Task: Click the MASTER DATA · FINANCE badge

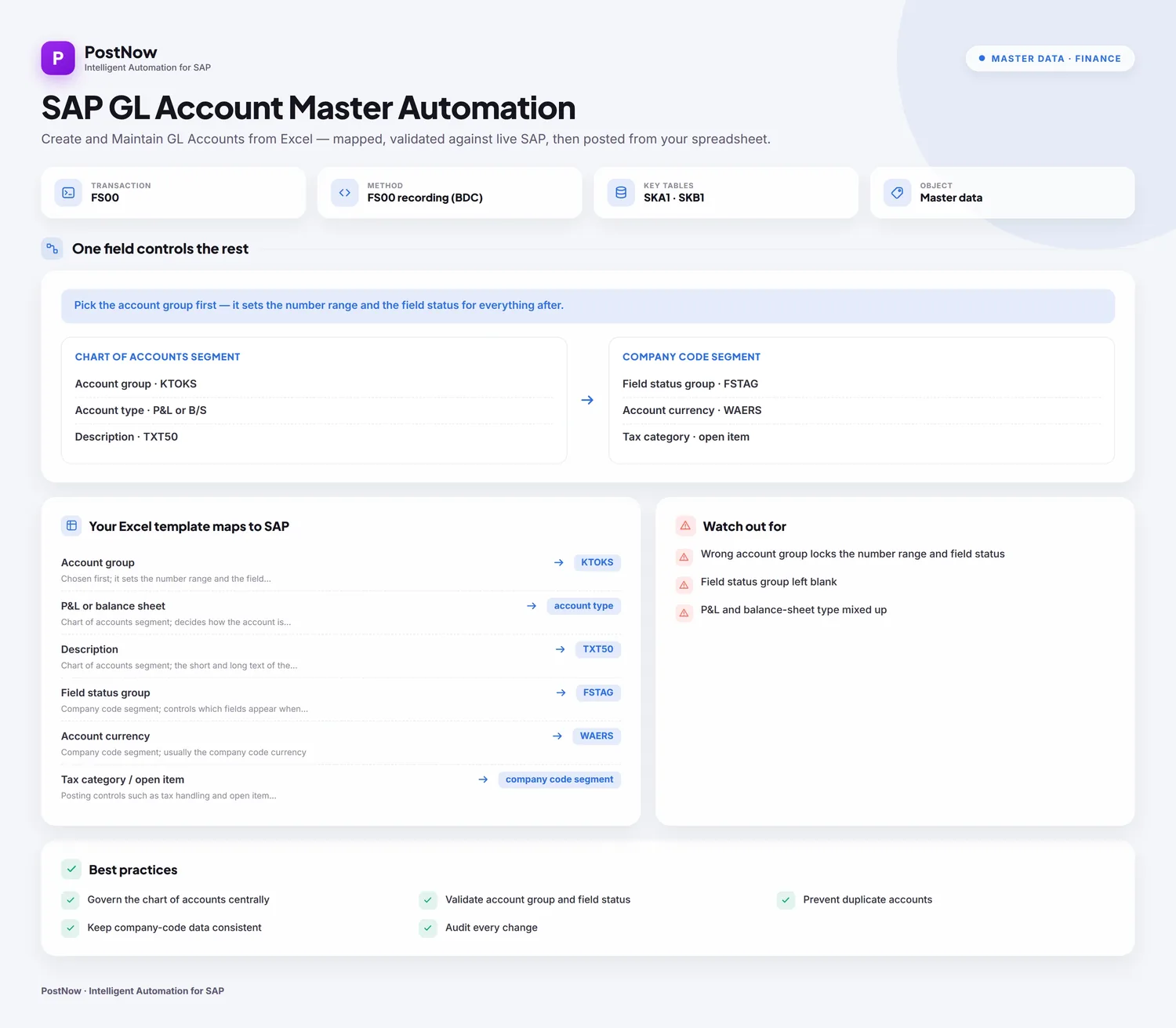Action: point(1050,59)
